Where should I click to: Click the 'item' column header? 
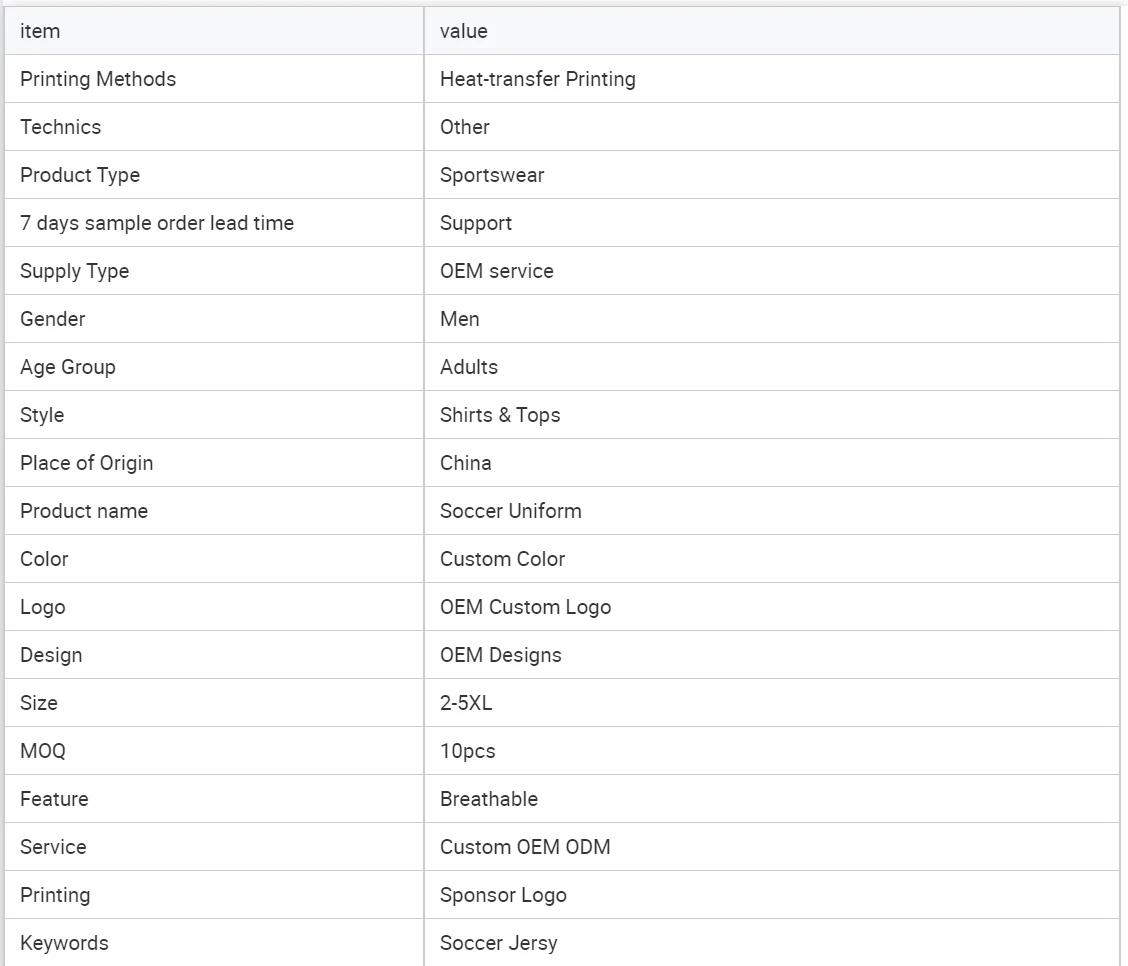(x=40, y=31)
